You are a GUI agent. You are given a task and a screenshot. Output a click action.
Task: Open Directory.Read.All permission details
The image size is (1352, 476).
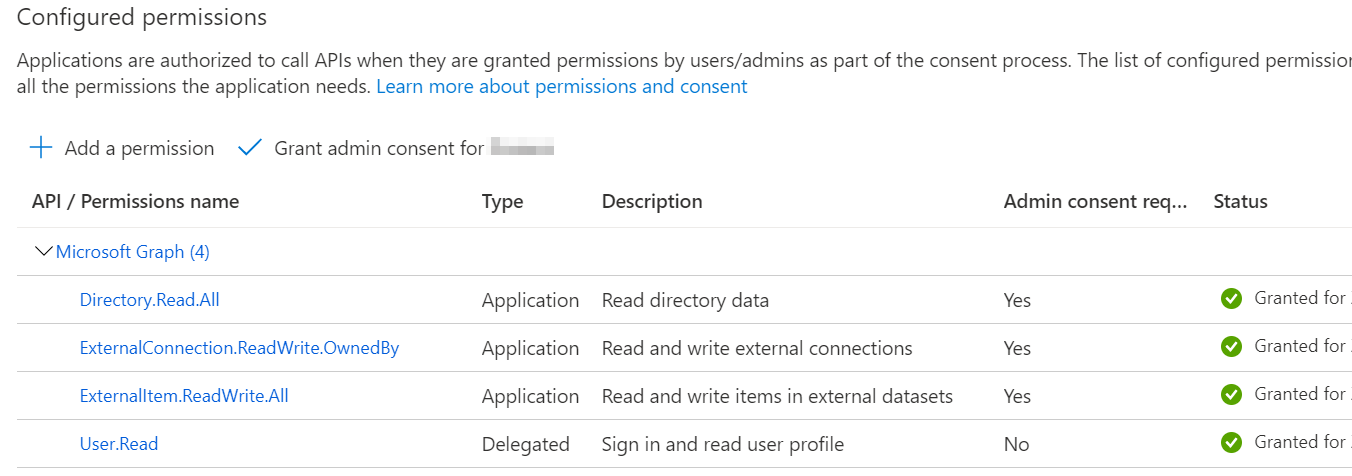[x=149, y=300]
